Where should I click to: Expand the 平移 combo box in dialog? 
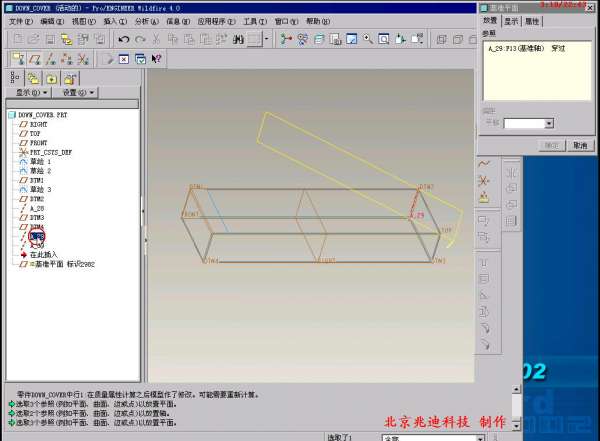pyautogui.click(x=549, y=123)
